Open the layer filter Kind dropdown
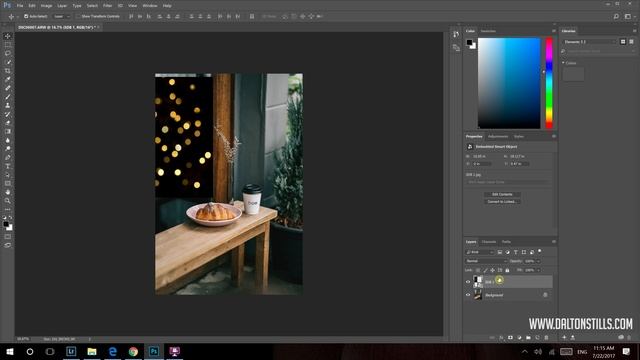The width and height of the screenshot is (640, 360). [x=480, y=252]
